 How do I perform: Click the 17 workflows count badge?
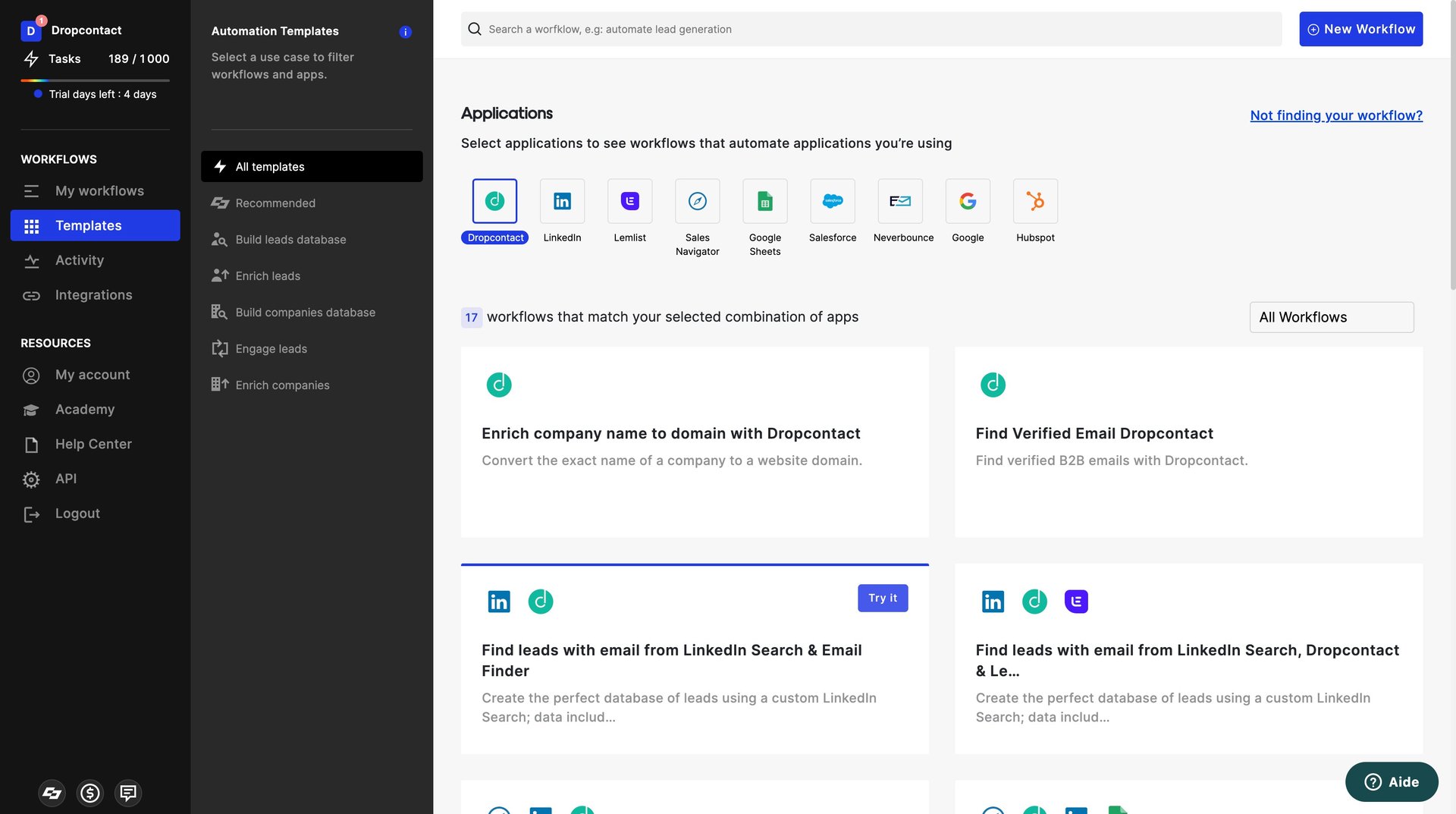472,317
